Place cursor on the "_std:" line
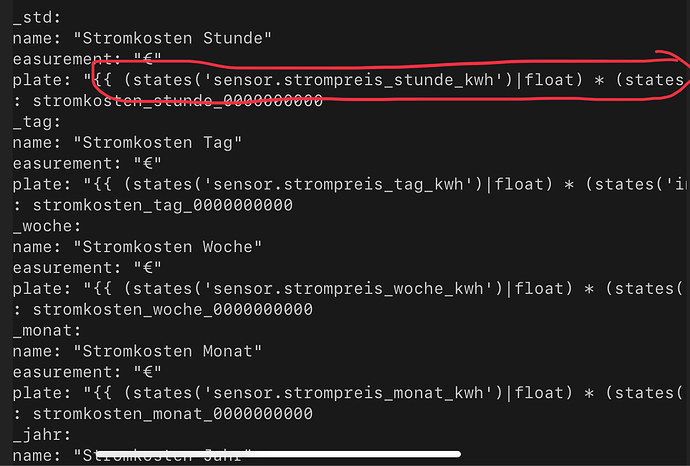Viewport: 690px width, 466px height. 37,18
